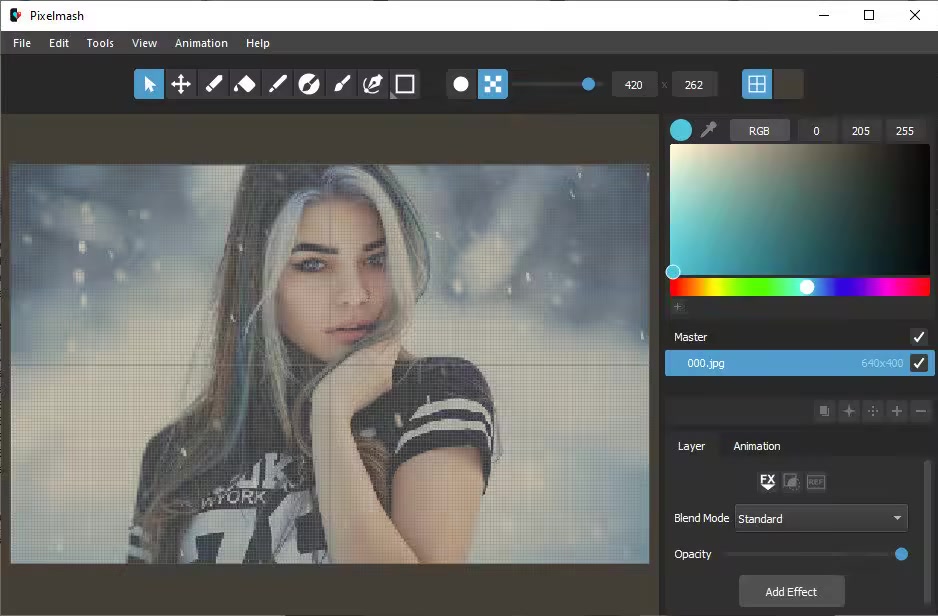
Task: Activate the eyedropper color picker
Action: click(x=709, y=130)
